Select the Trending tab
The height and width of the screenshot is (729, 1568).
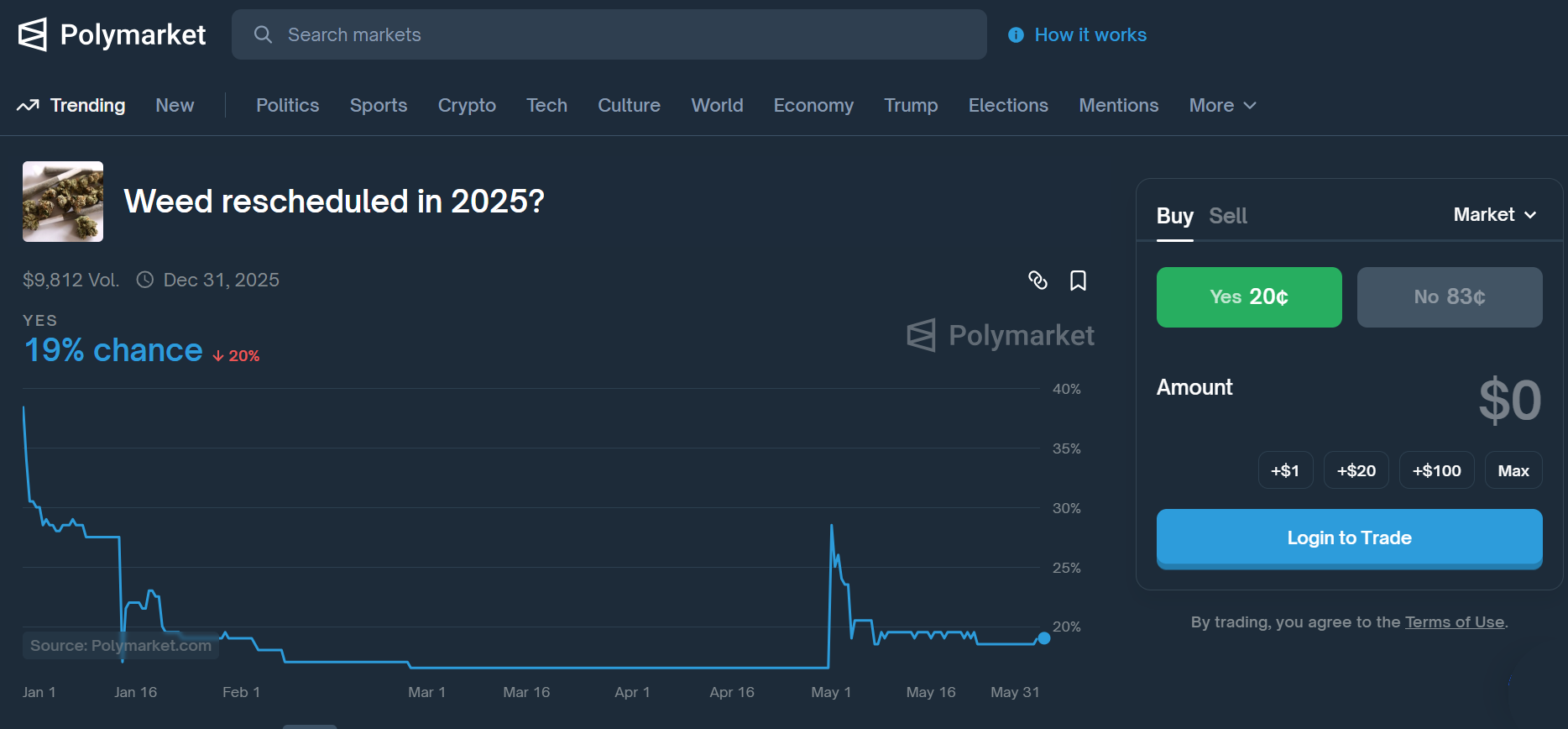click(x=87, y=105)
